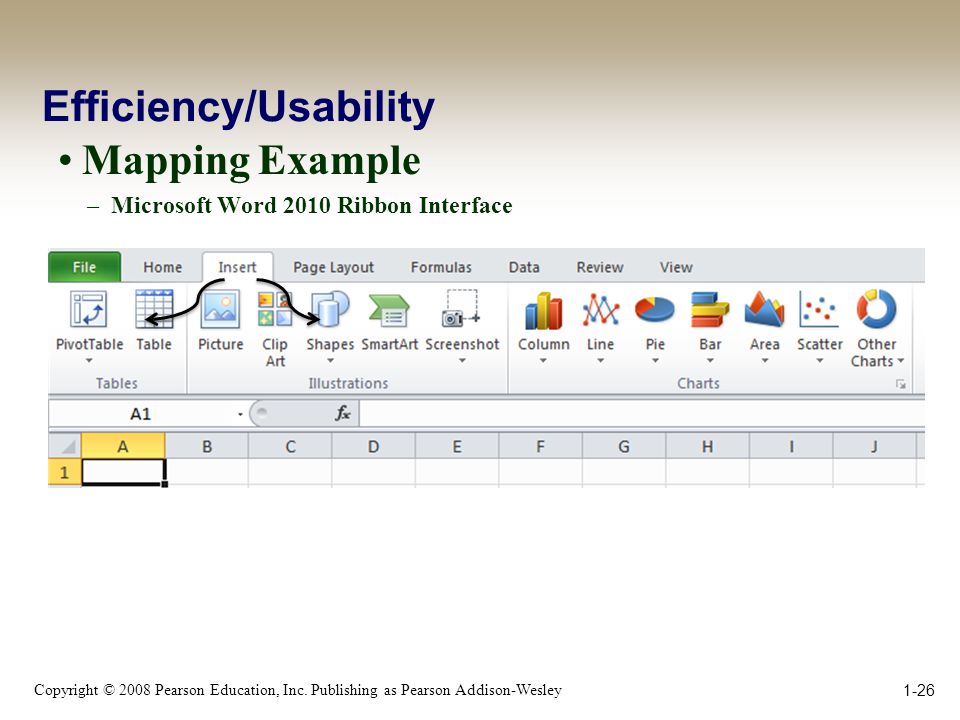The image size is (960, 720).
Task: Open the Page Layout tab
Action: click(333, 268)
